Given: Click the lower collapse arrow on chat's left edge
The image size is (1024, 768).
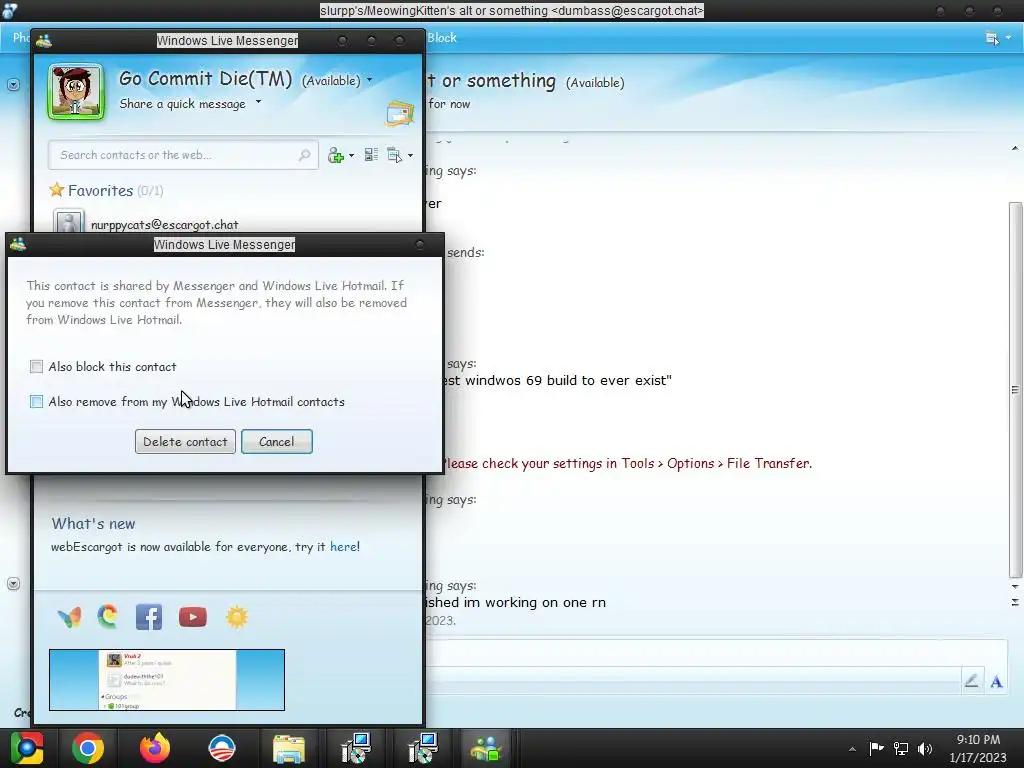Looking at the screenshot, I should (x=13, y=584).
